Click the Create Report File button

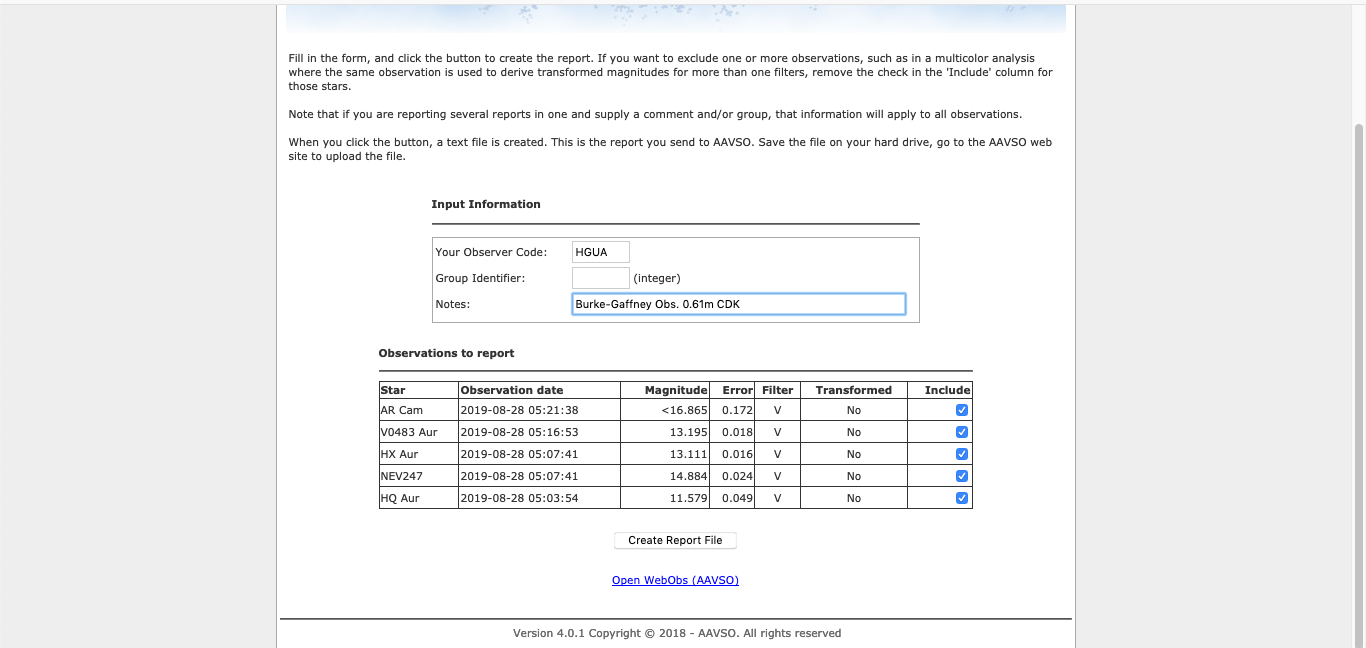[x=675, y=540]
